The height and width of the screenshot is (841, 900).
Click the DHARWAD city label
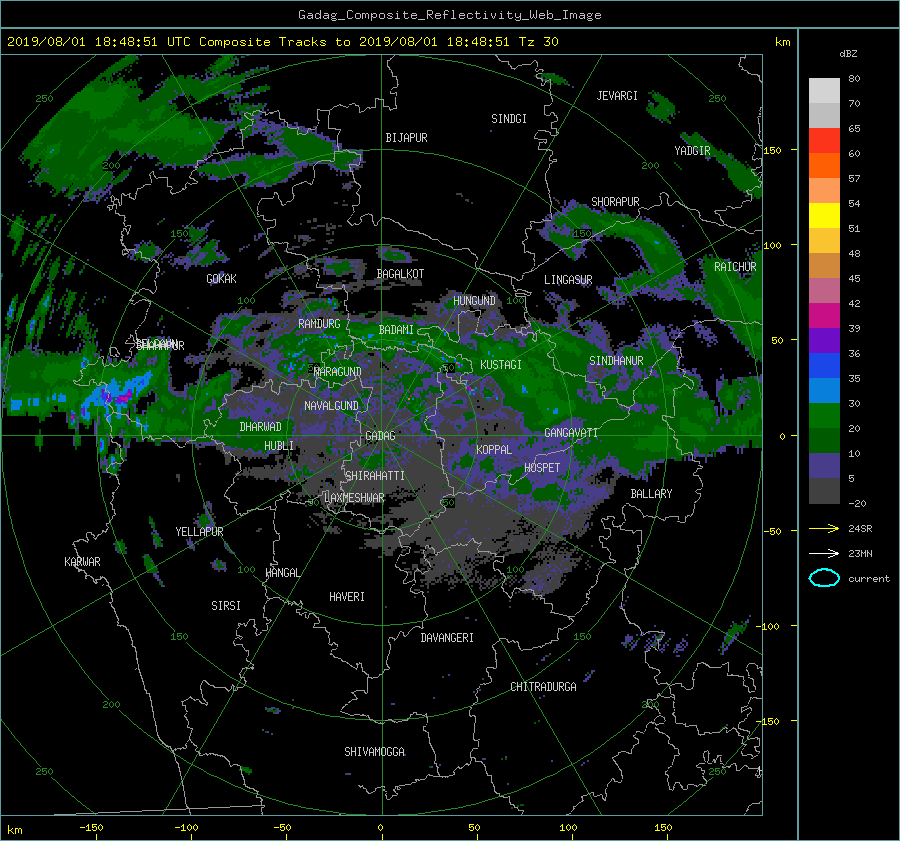coord(261,427)
